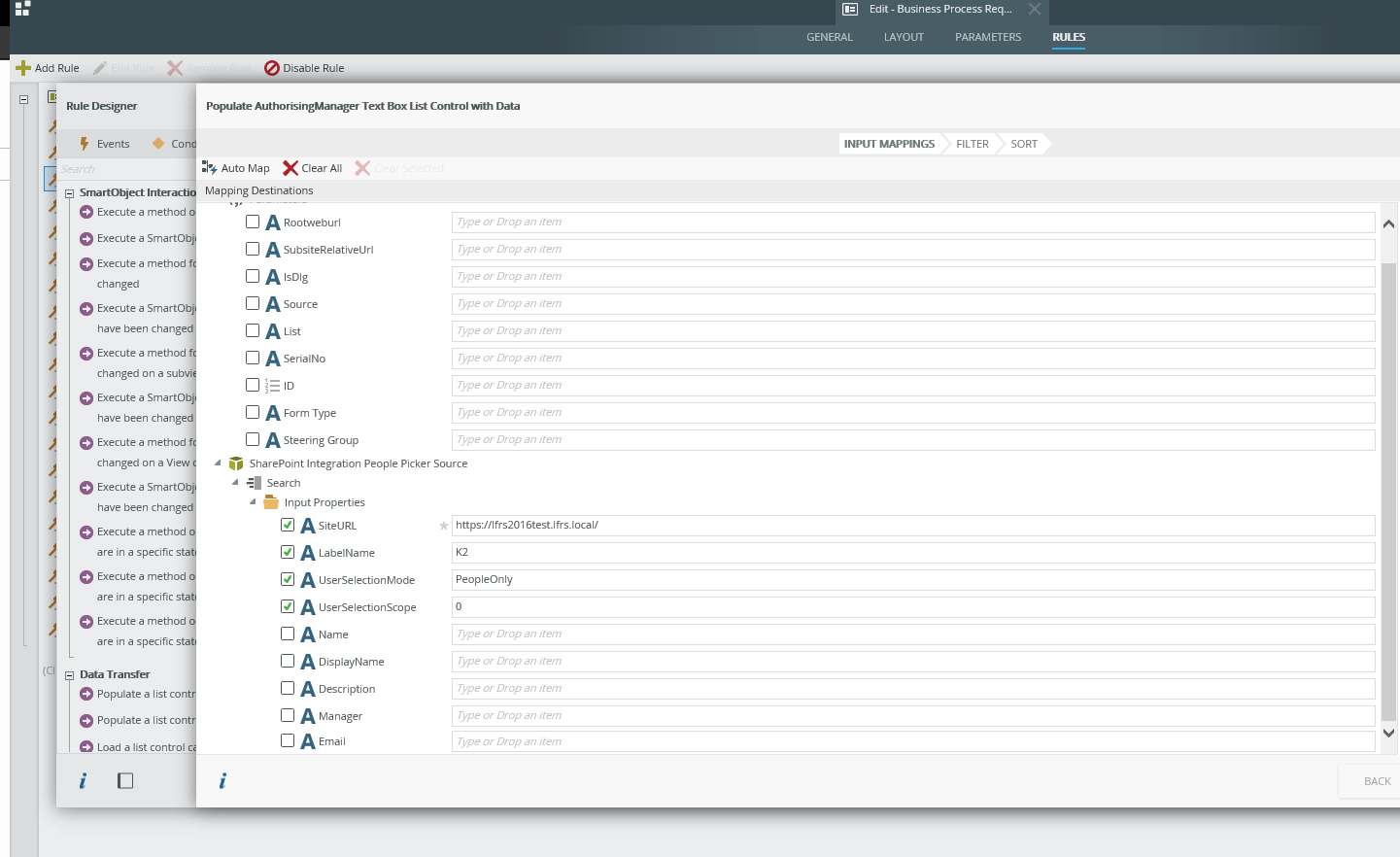Click the text type icon beside Steering Group
This screenshot has height=857, width=1400.
pyautogui.click(x=273, y=440)
